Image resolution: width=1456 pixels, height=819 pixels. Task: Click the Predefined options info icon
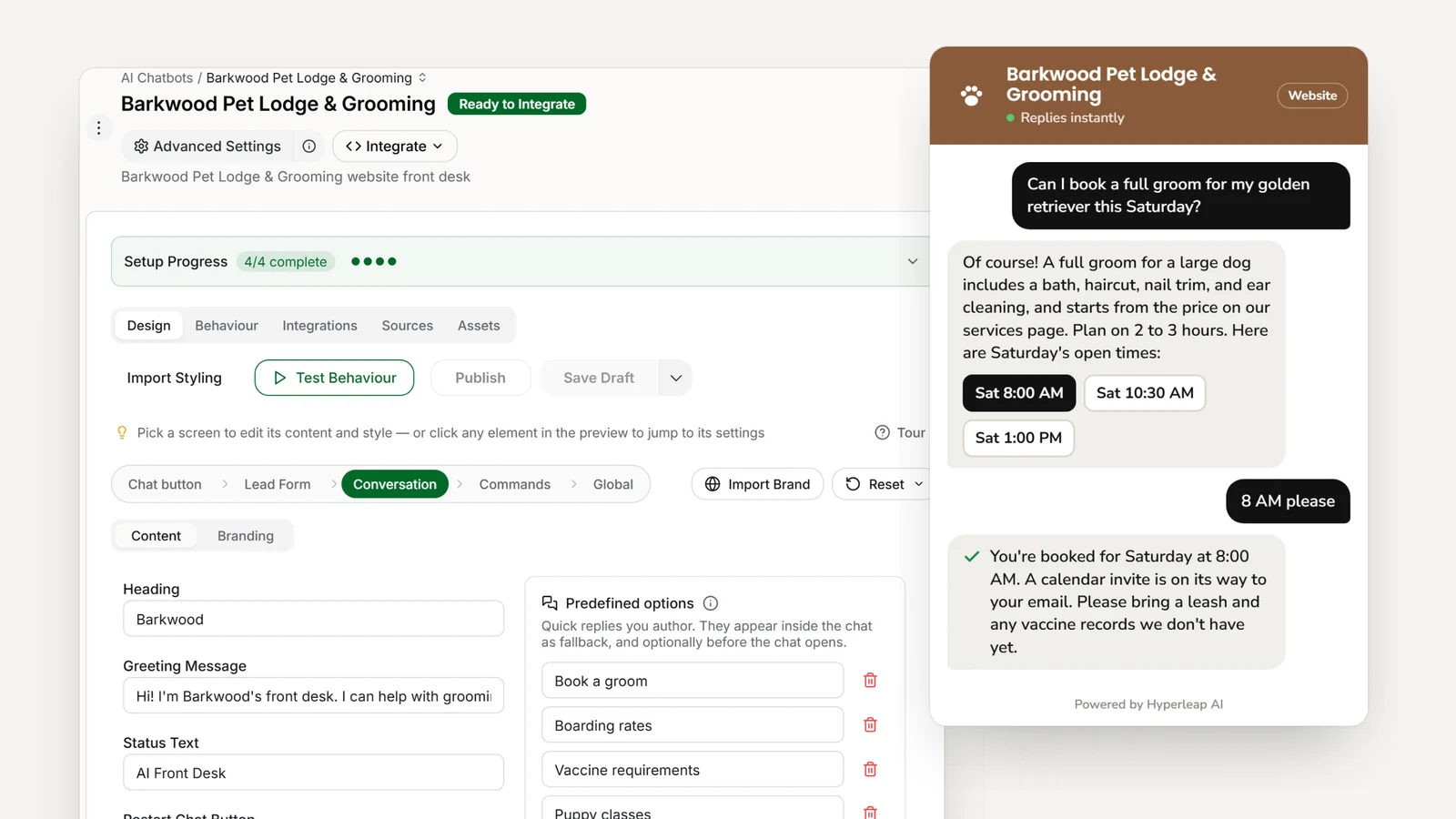pos(711,603)
